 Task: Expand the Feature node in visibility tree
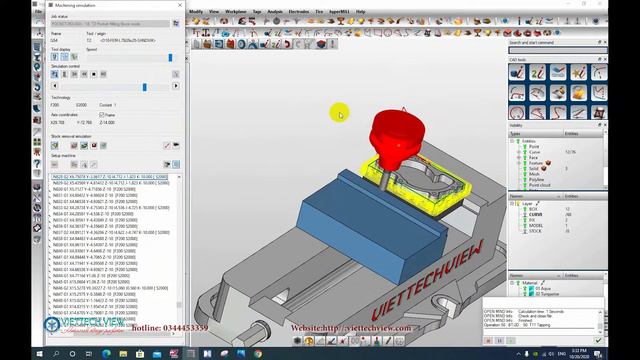click(x=519, y=163)
